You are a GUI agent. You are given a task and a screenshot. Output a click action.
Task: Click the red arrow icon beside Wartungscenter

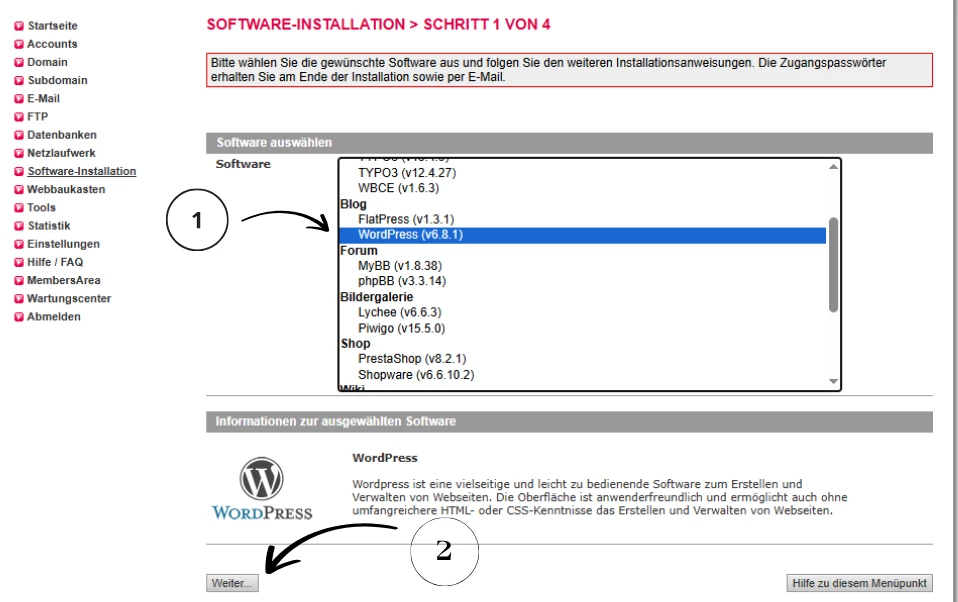(x=19, y=299)
